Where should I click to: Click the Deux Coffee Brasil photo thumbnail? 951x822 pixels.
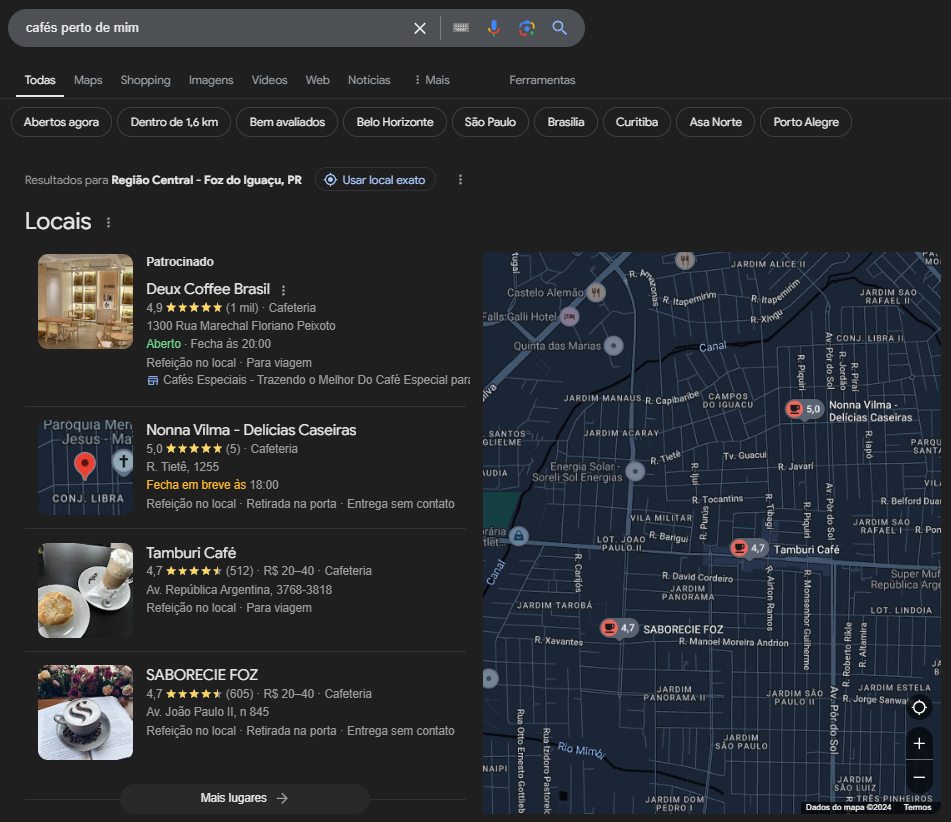[86, 302]
